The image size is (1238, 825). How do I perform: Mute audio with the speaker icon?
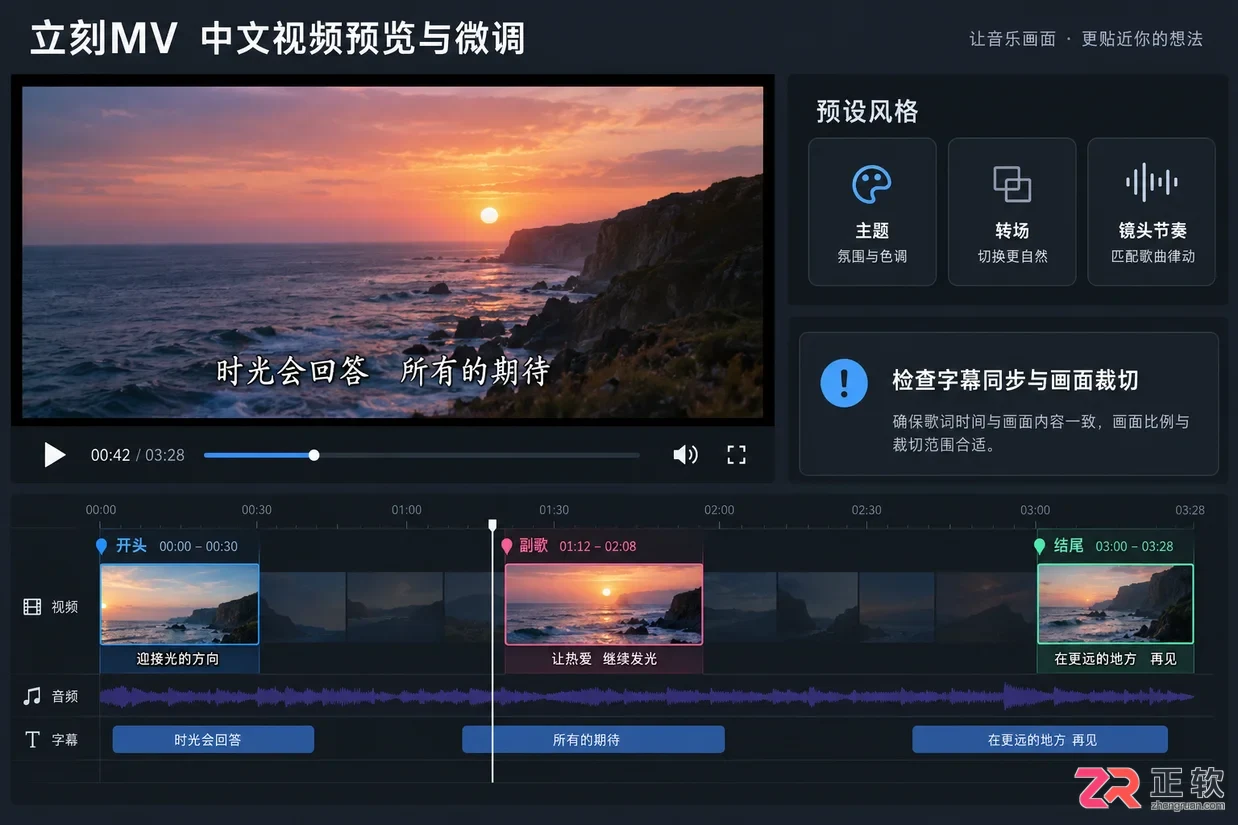pos(685,455)
